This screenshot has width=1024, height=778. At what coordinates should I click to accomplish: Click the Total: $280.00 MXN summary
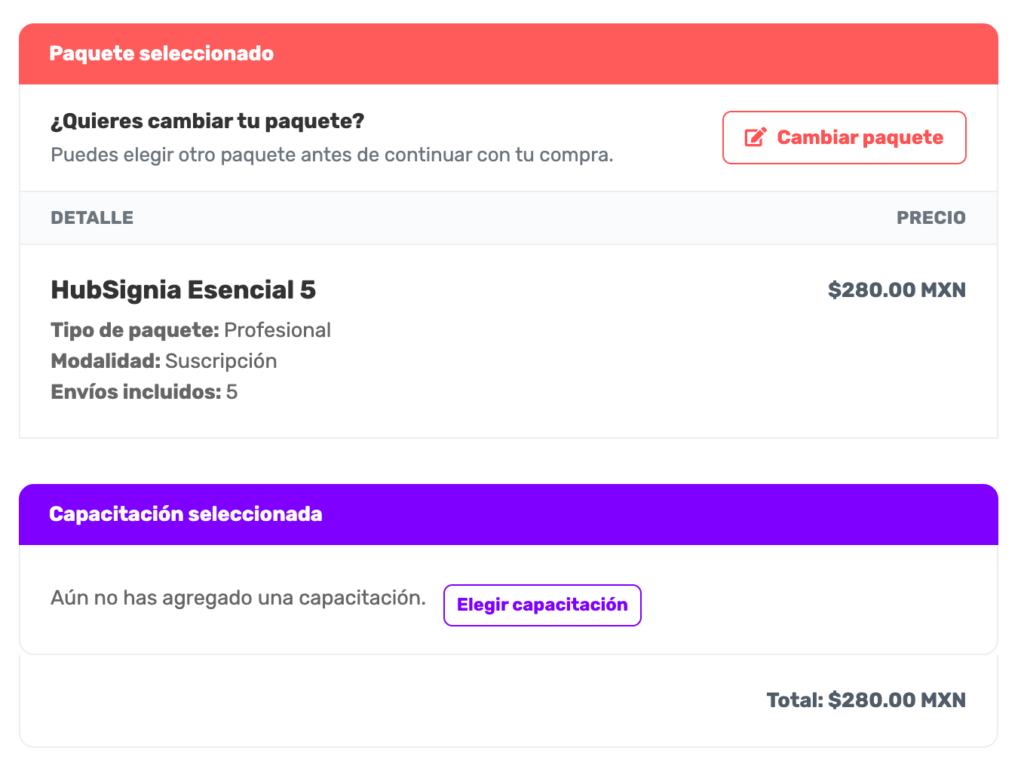pyautogui.click(x=866, y=700)
